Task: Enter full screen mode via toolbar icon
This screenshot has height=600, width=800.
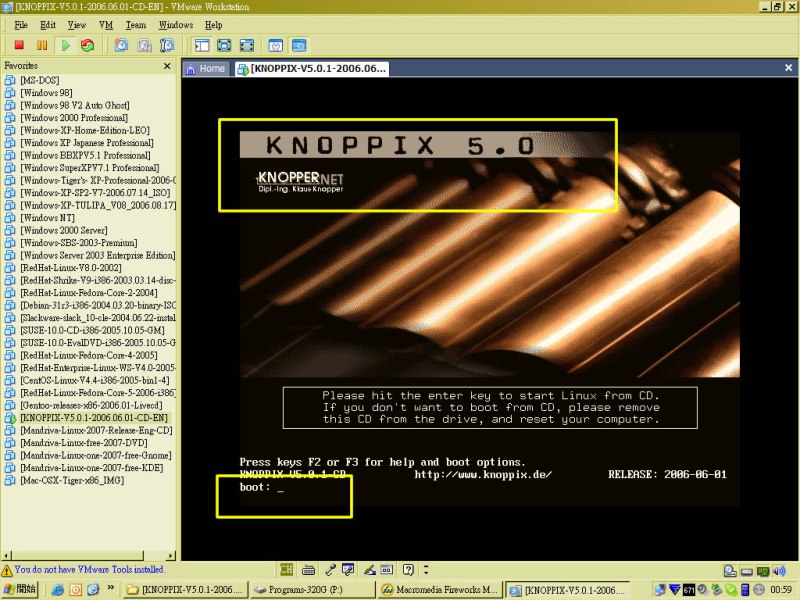Action: pyautogui.click(x=247, y=45)
